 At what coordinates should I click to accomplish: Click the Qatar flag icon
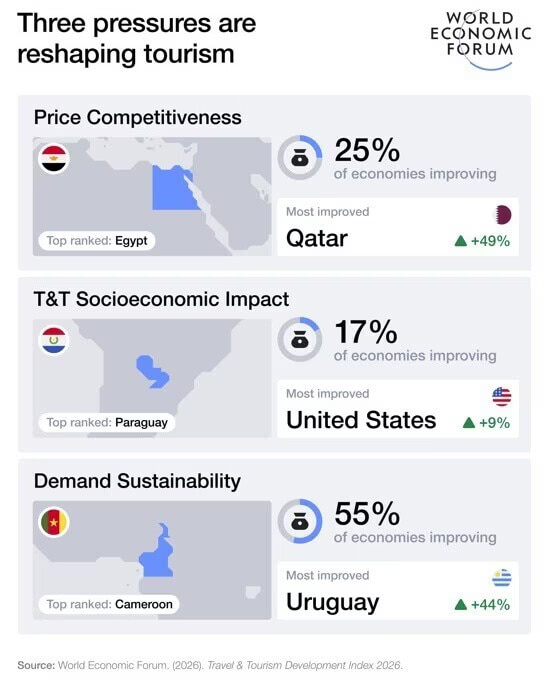point(502,215)
